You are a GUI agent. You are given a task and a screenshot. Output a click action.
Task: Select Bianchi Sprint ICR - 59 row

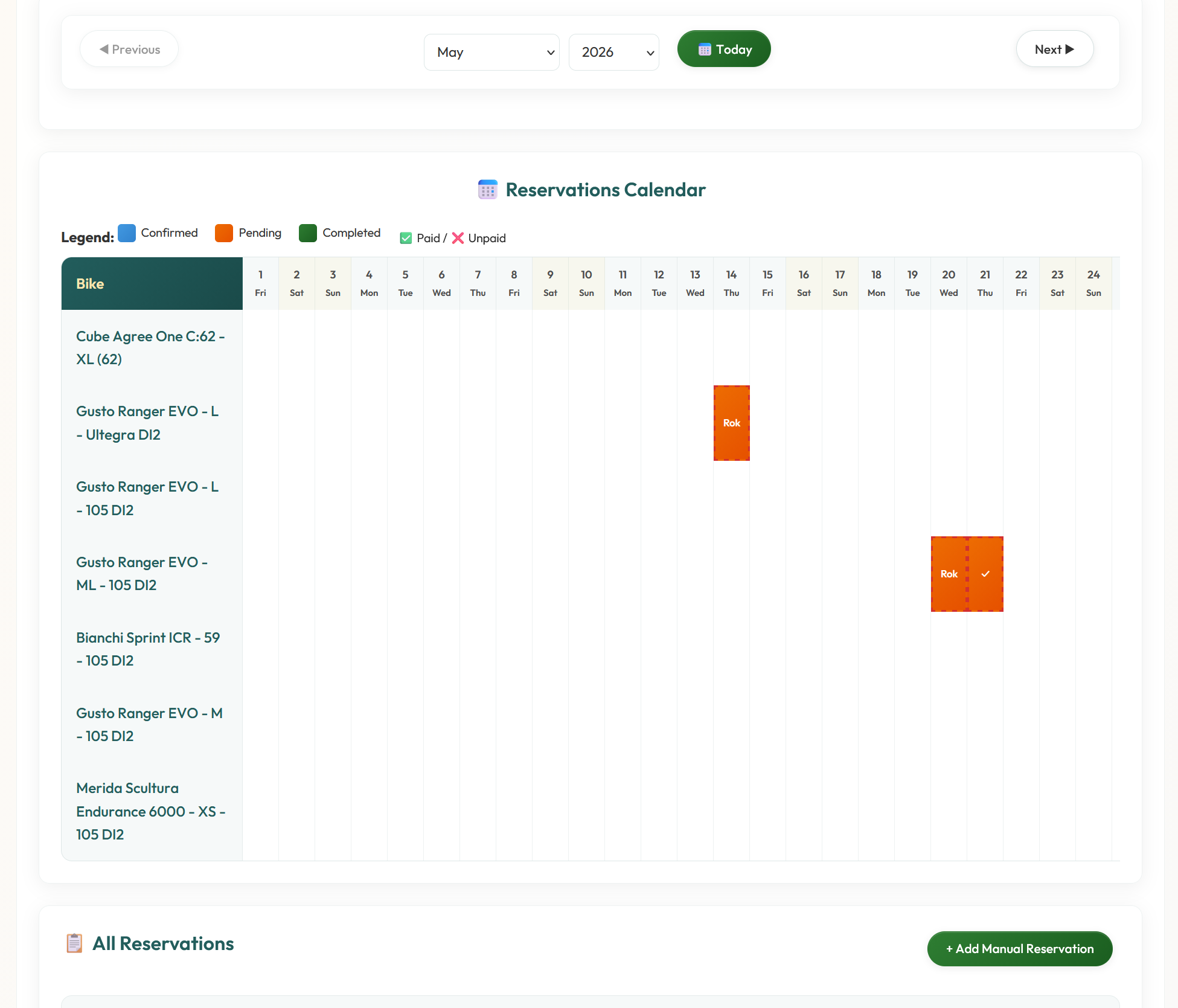[152, 649]
